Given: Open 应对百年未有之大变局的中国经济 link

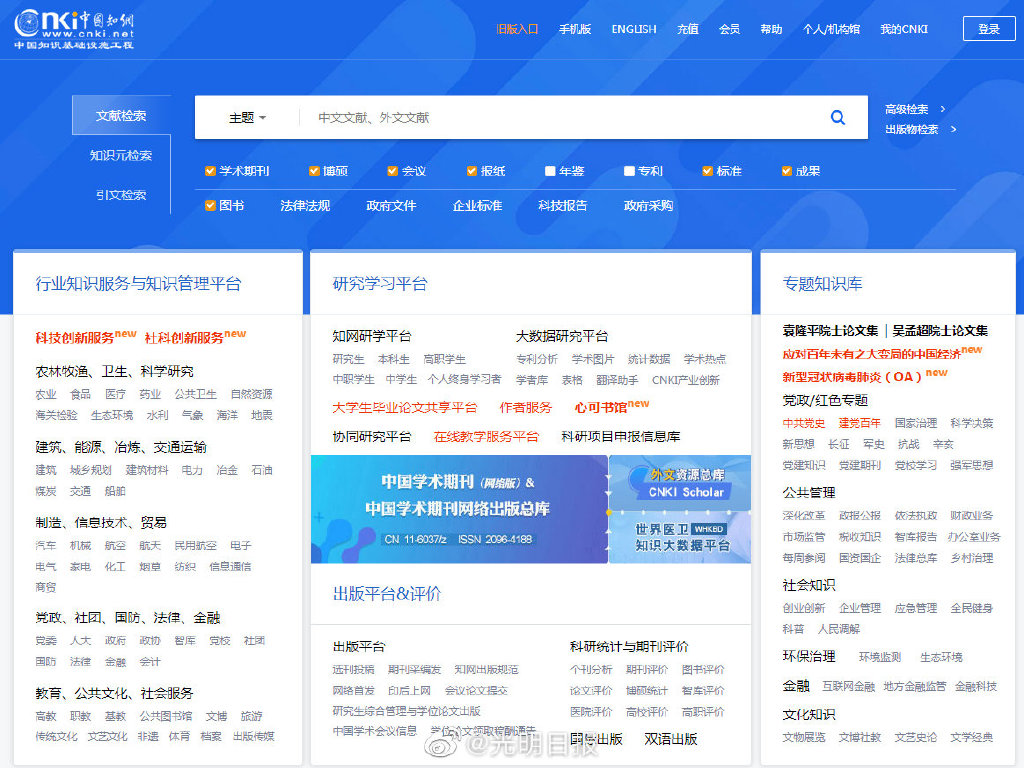Looking at the screenshot, I should point(871,354).
